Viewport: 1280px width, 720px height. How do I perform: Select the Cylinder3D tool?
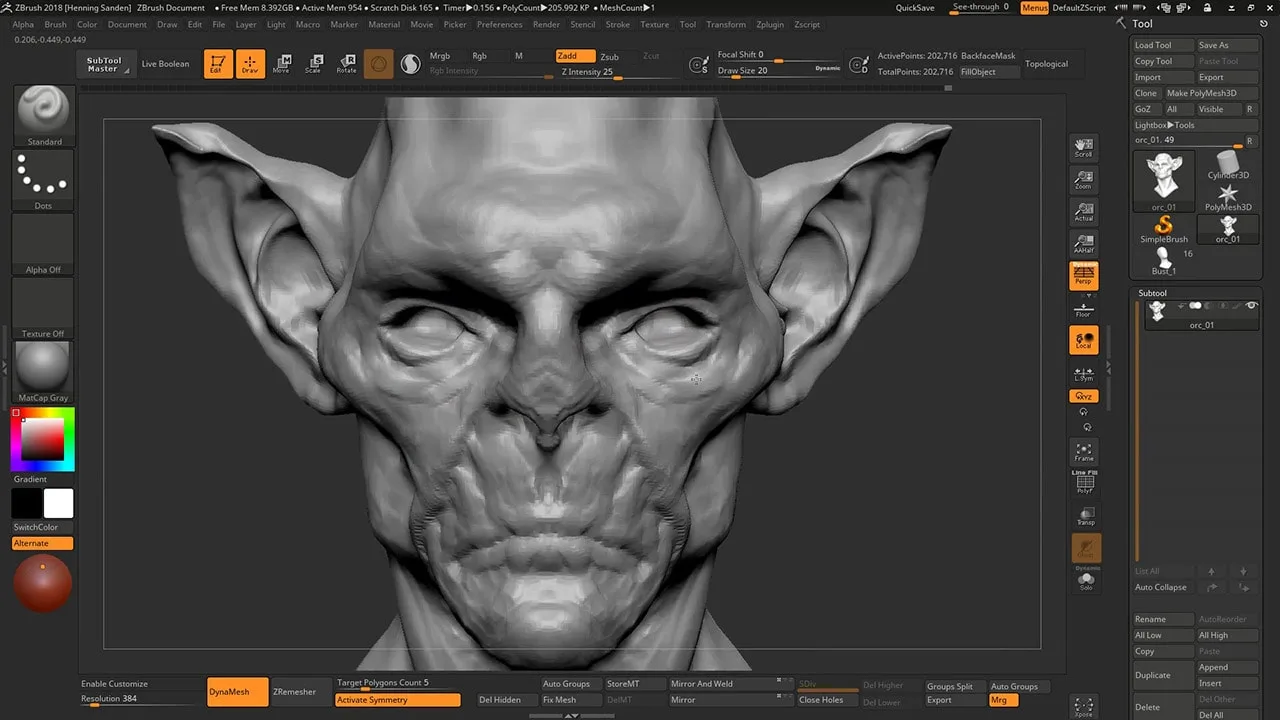[x=1228, y=164]
